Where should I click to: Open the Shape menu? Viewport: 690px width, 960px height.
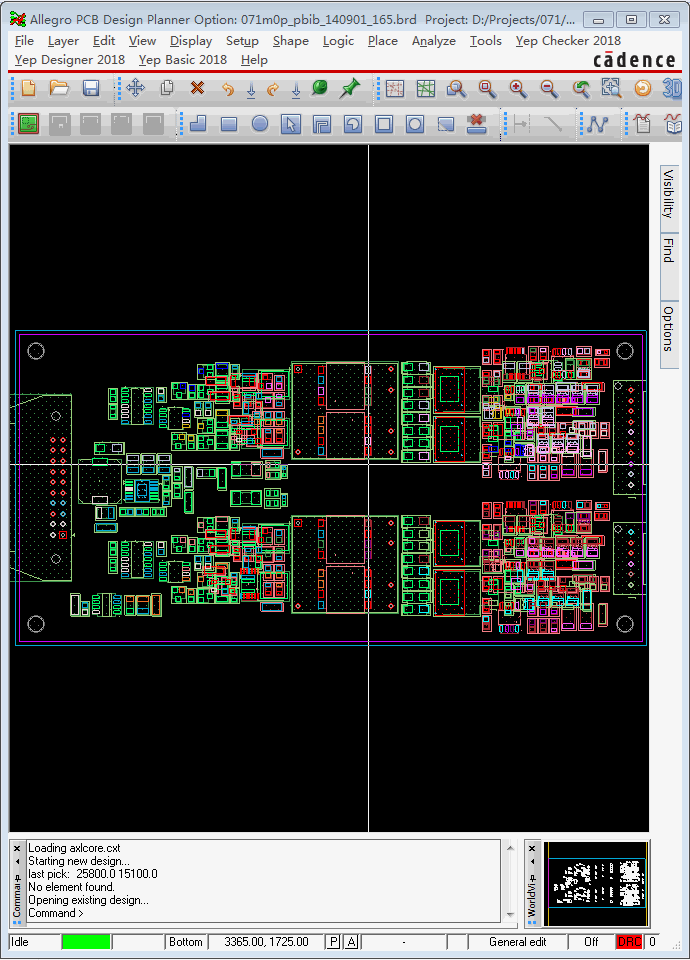[291, 41]
